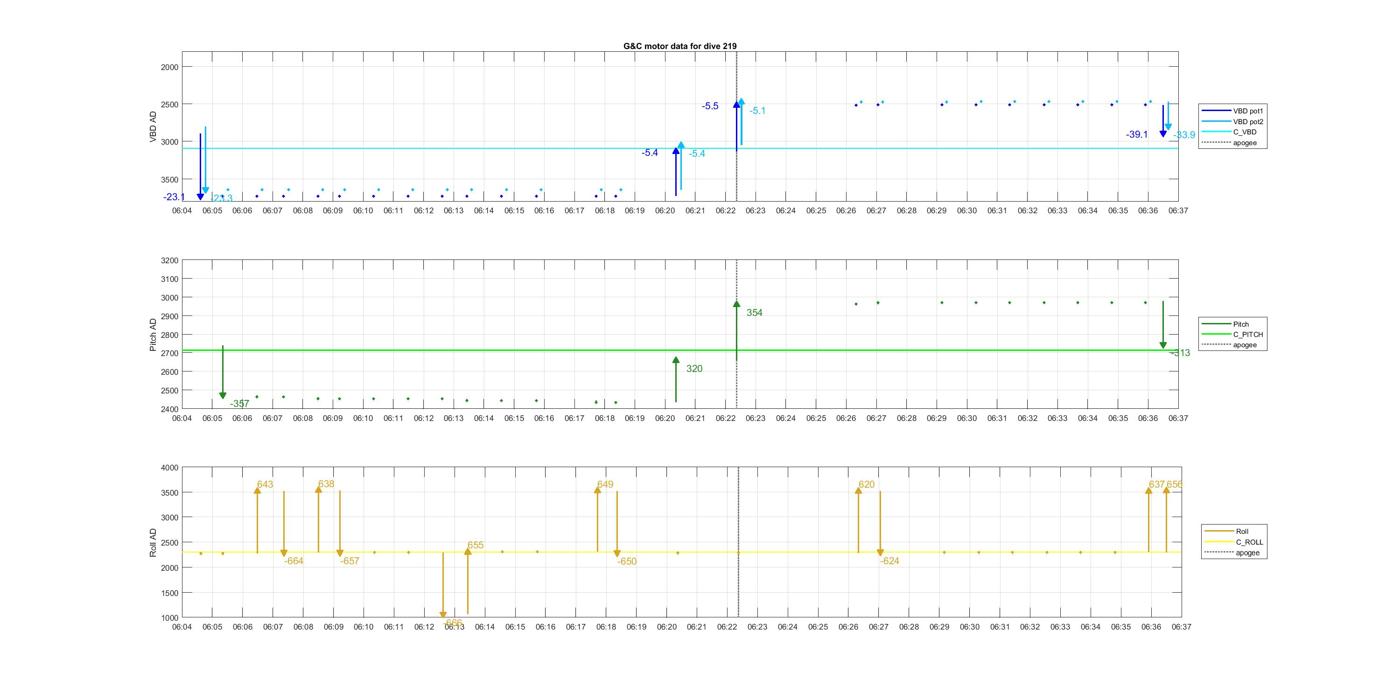Click the dark blue VBD arrow labeled -5.5
This screenshot has height=693, width=1400.
737,126
